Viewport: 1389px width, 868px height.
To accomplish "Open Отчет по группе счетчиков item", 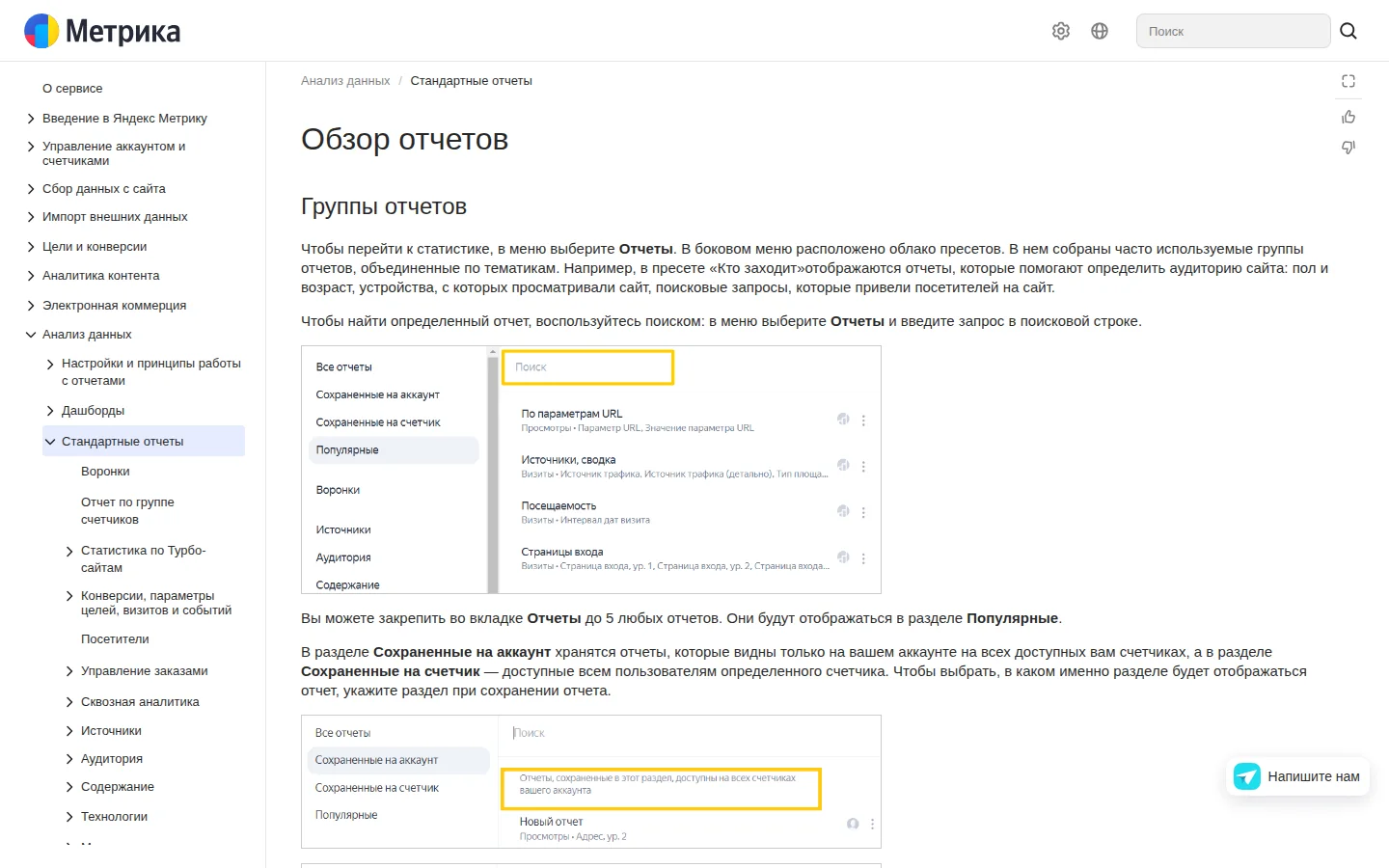I will coord(127,511).
